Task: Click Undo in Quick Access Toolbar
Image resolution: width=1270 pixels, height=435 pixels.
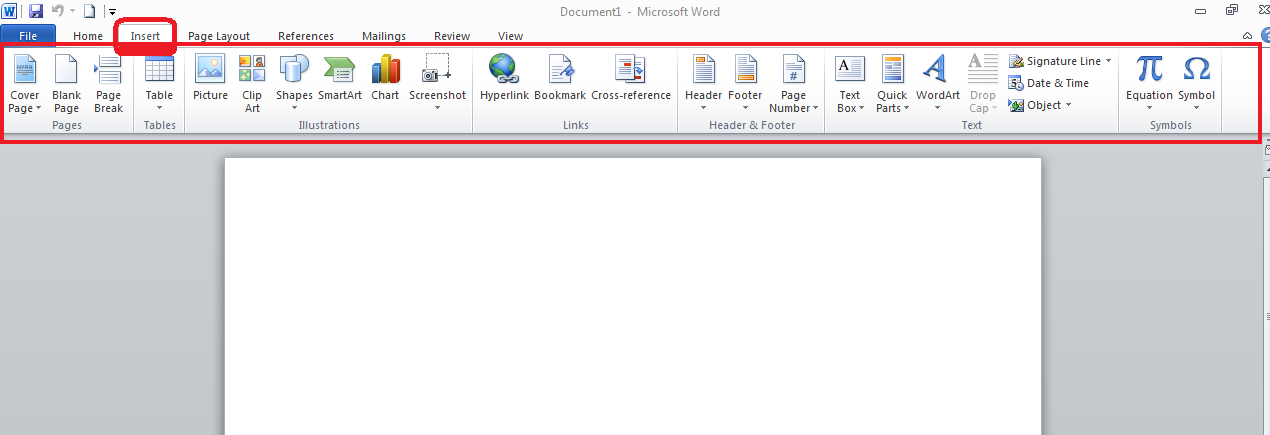Action: (x=57, y=11)
